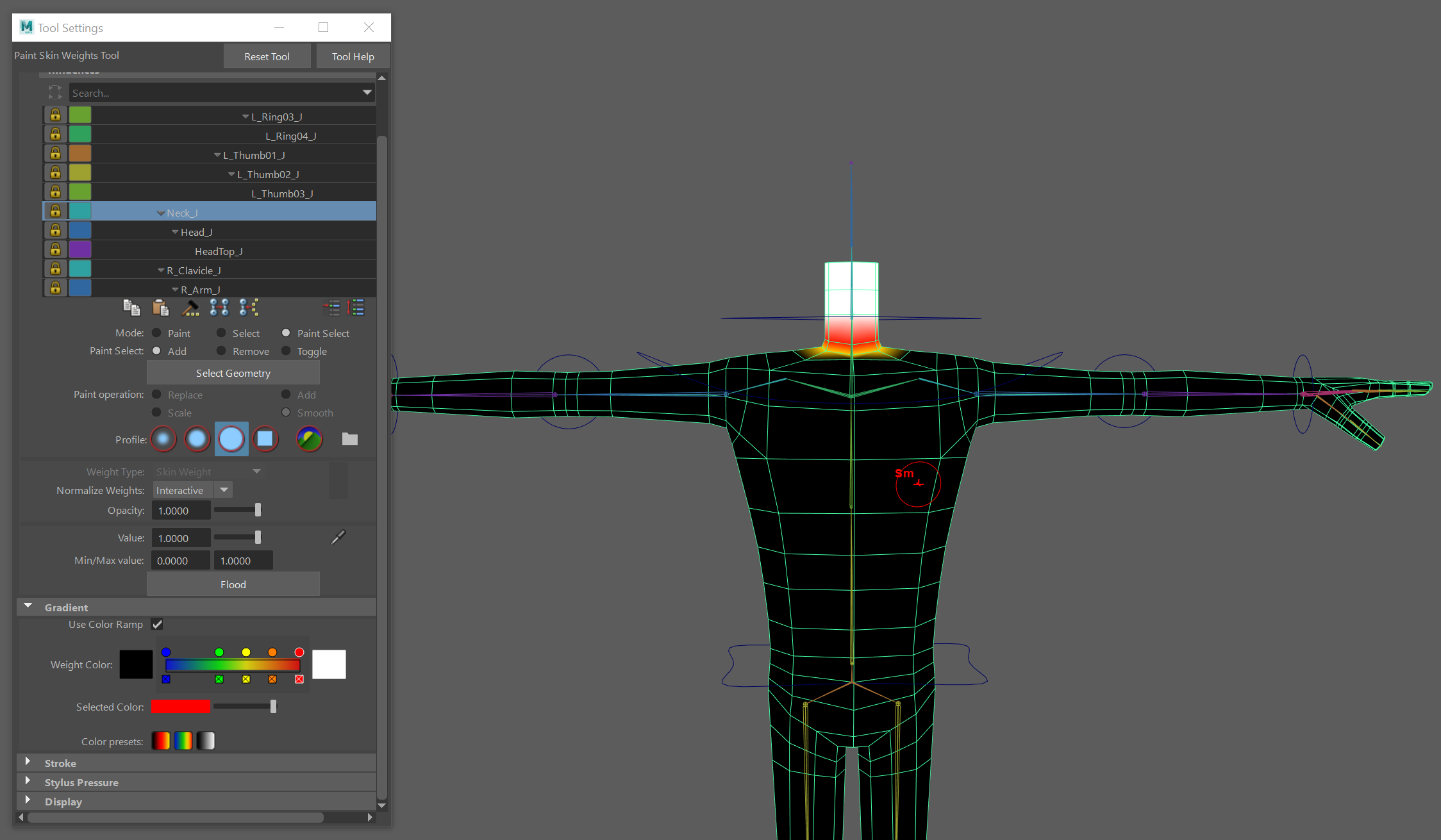
Task: Set Mode to Paint
Action: pos(157,333)
